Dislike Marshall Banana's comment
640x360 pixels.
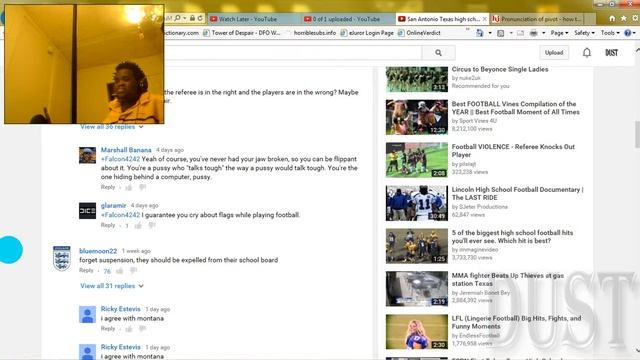pos(142,187)
